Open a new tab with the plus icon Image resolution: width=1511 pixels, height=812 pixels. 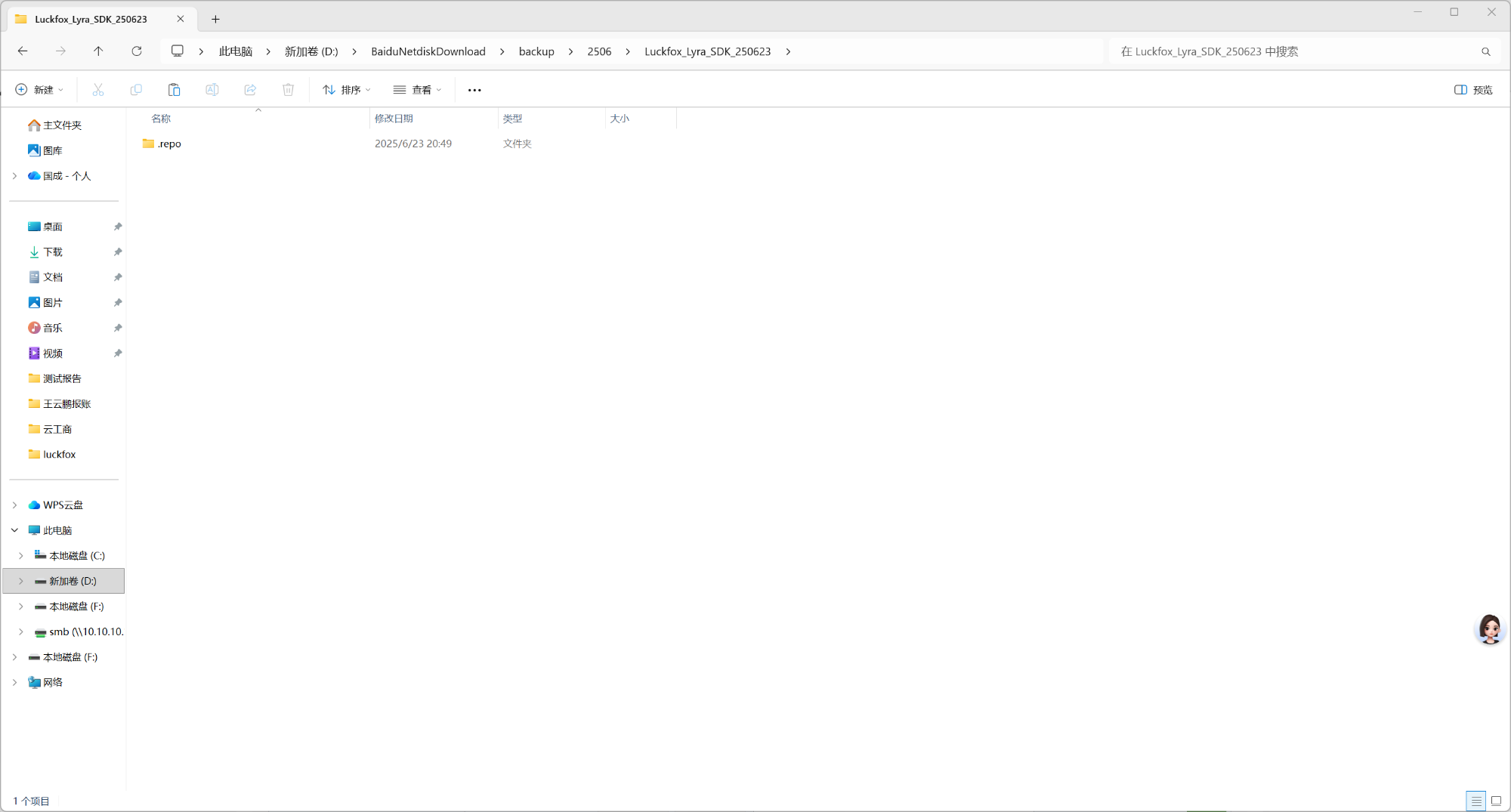pyautogui.click(x=215, y=19)
